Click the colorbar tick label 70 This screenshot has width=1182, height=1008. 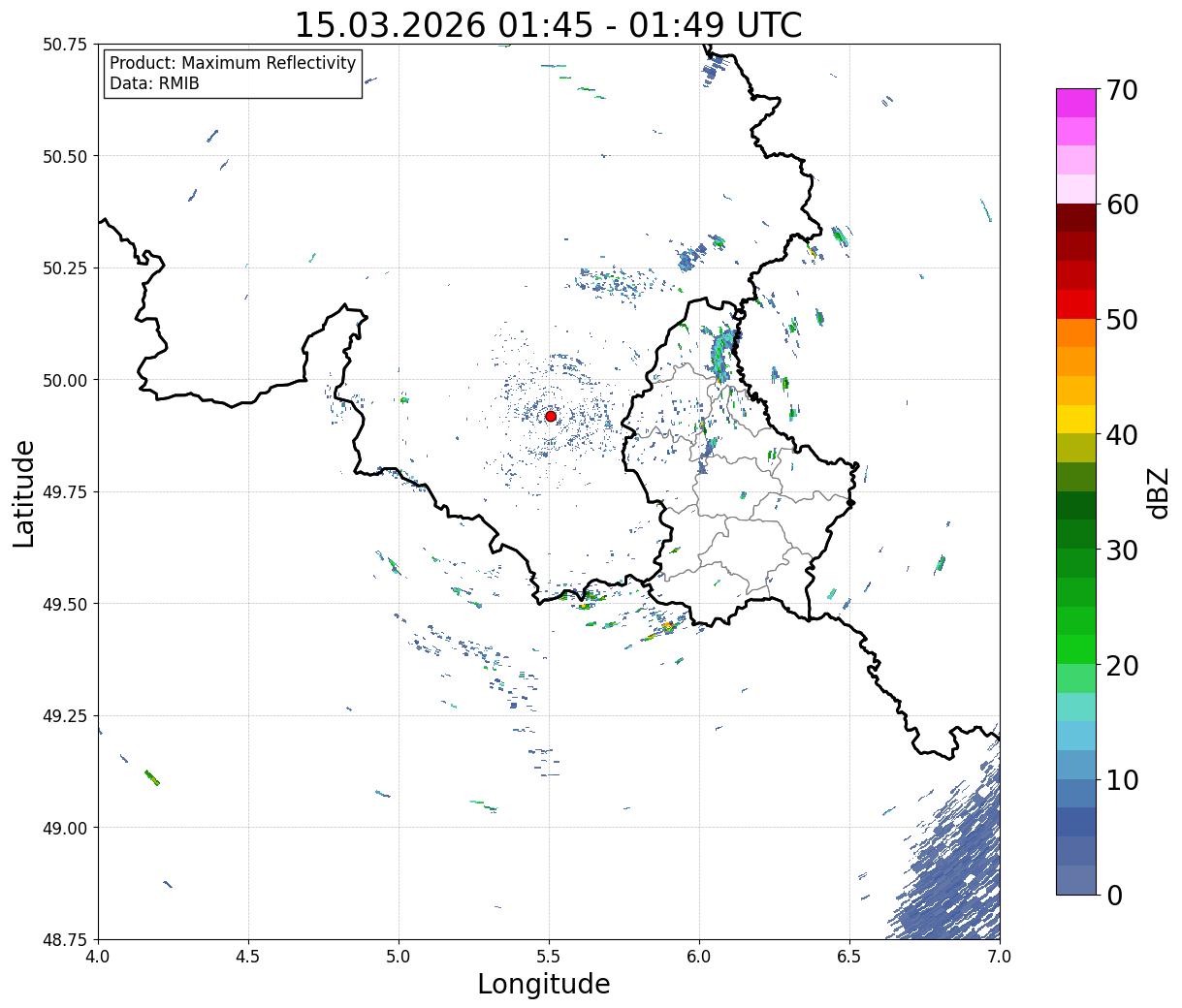click(1122, 90)
